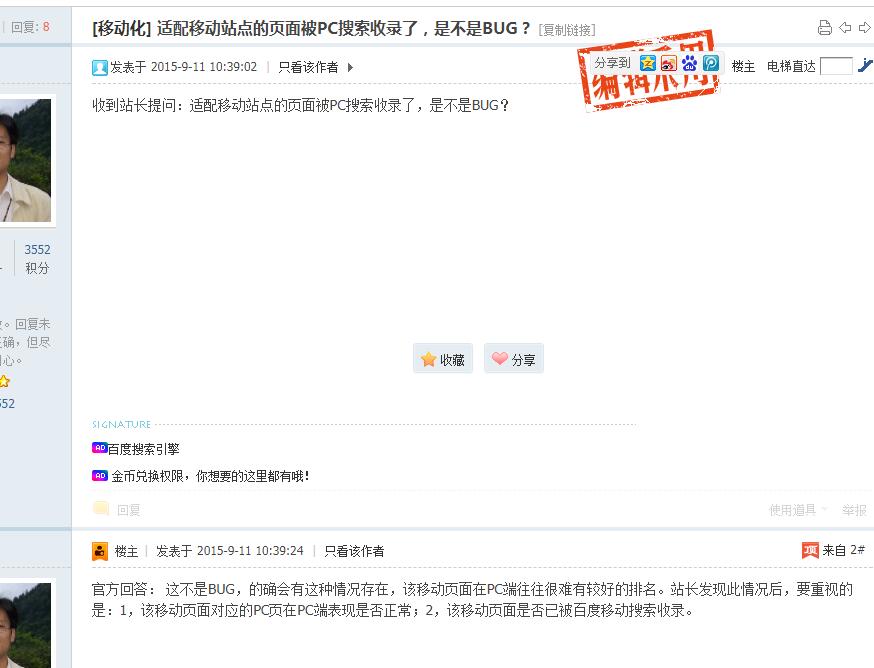
Task: Share to Tencent Weibo blue icon
Action: point(710,63)
